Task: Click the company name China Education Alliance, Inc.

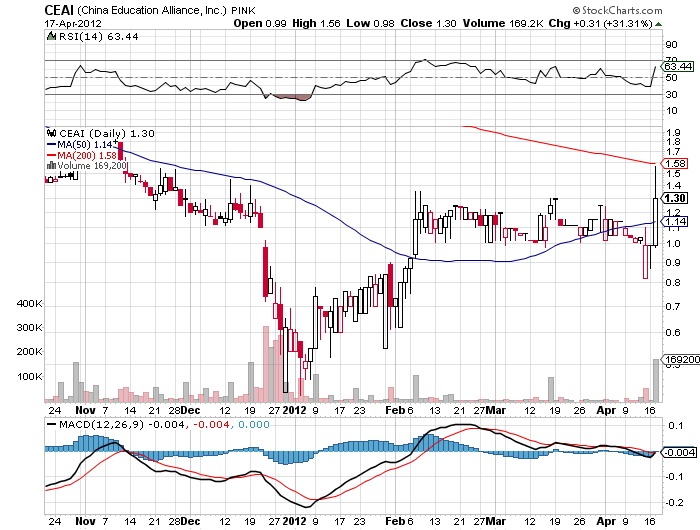Action: tap(152, 11)
